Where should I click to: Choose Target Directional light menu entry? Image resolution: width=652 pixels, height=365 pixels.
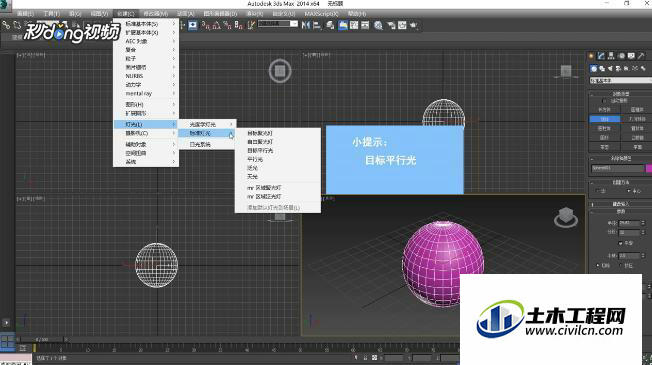click(x=278, y=150)
